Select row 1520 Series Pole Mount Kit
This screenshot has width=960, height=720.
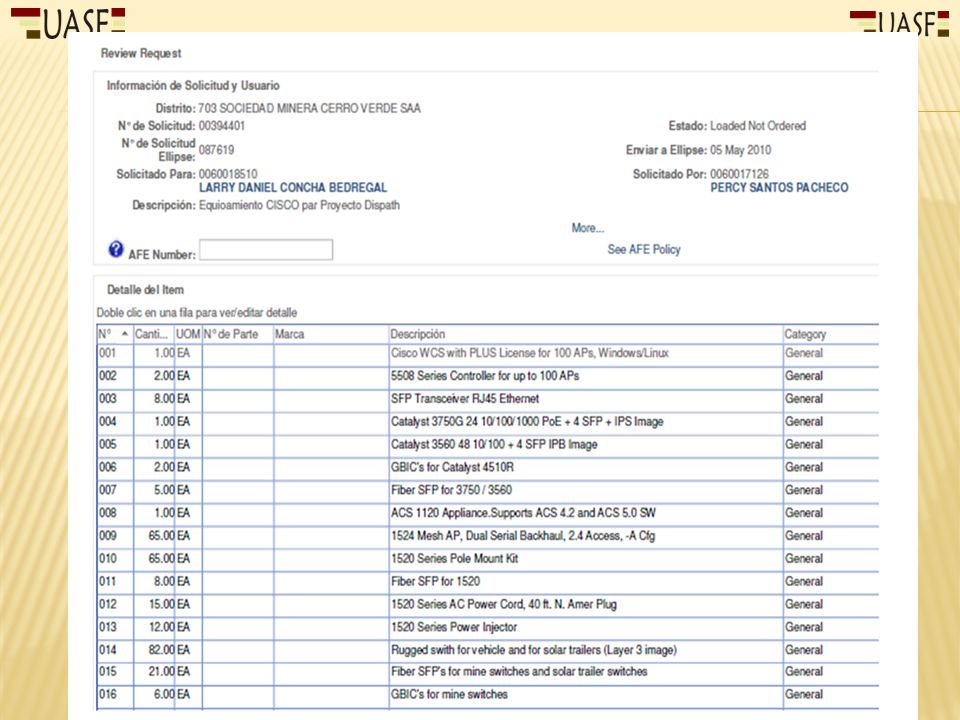coord(488,559)
